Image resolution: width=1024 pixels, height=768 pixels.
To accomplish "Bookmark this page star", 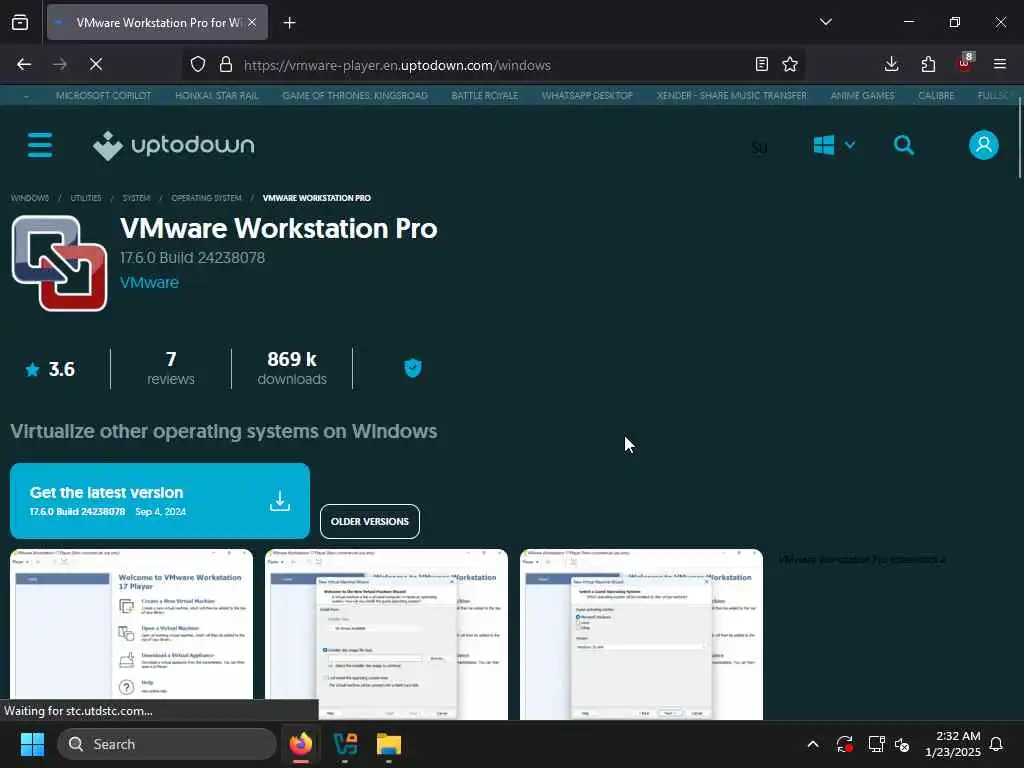I will click(x=790, y=64).
